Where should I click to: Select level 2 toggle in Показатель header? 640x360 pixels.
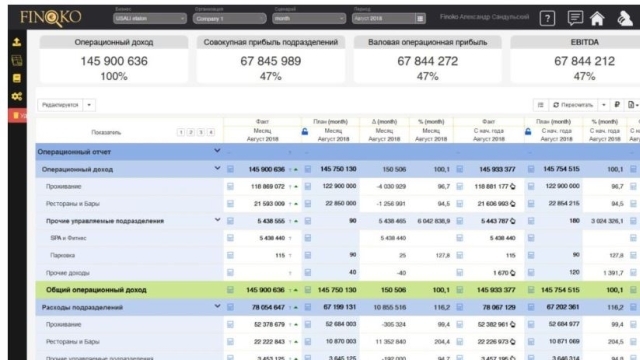191,132
